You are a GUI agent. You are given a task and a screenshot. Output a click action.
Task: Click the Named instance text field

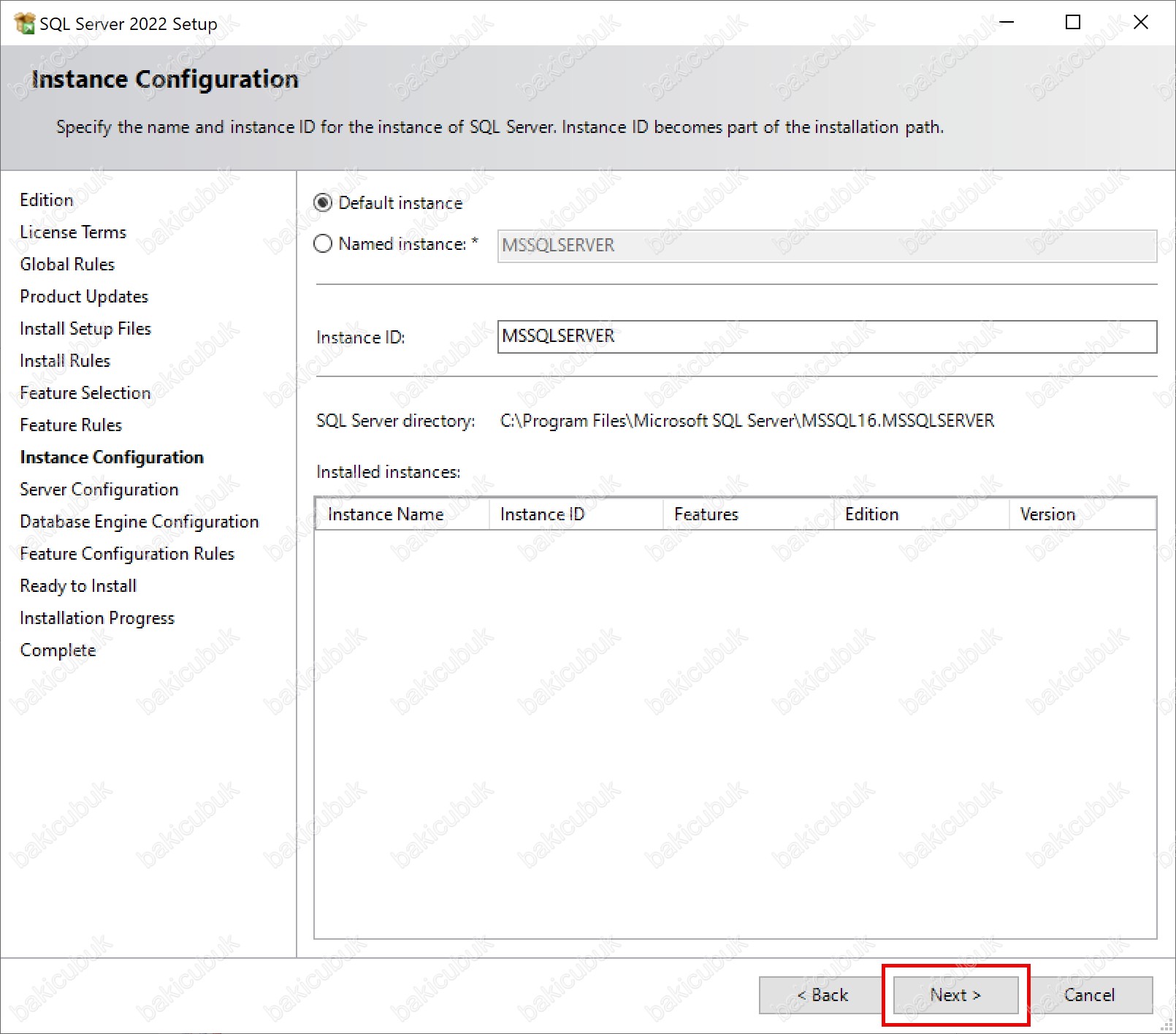[827, 246]
